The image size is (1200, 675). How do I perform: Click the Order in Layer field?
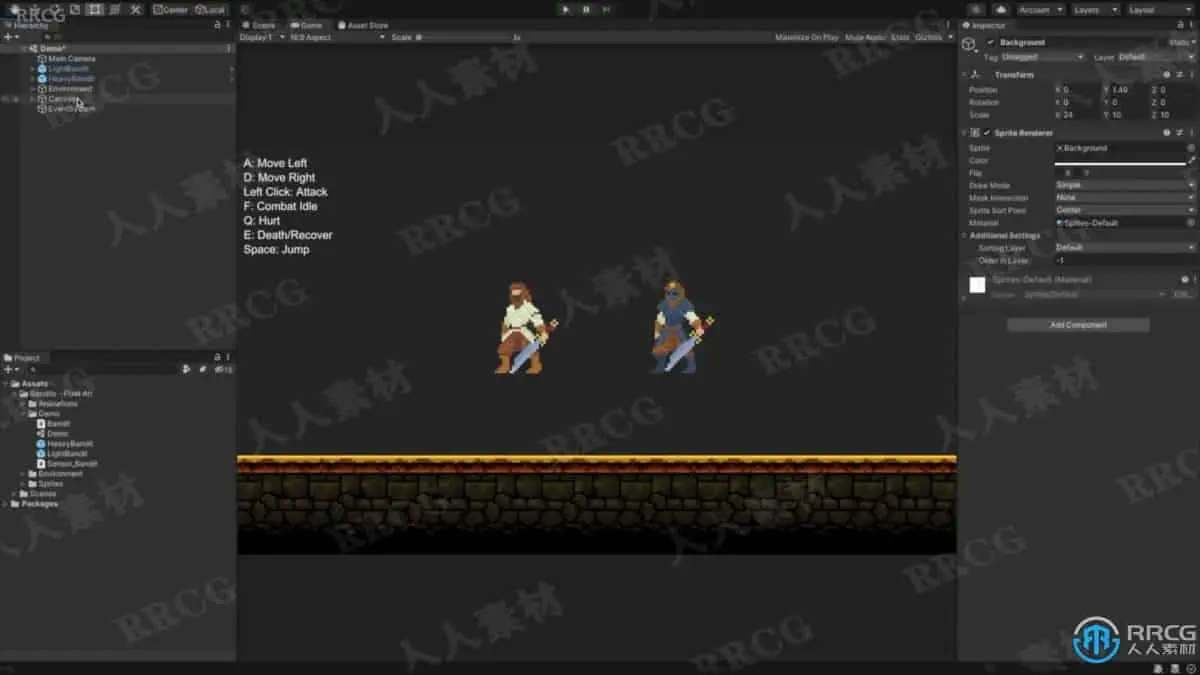[x=1125, y=260]
